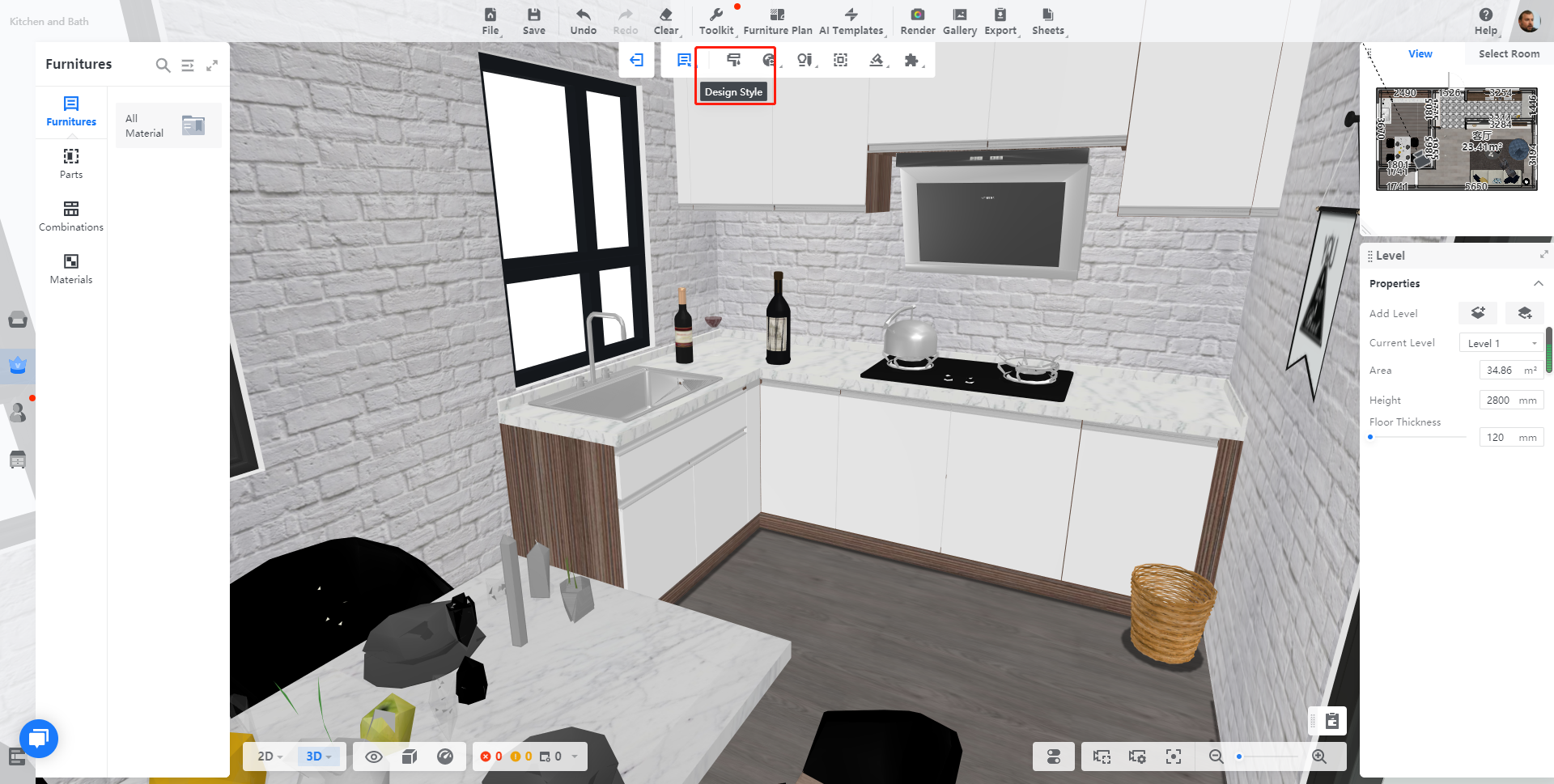Click the All Material category button
This screenshot has width=1554, height=784.
(168, 125)
